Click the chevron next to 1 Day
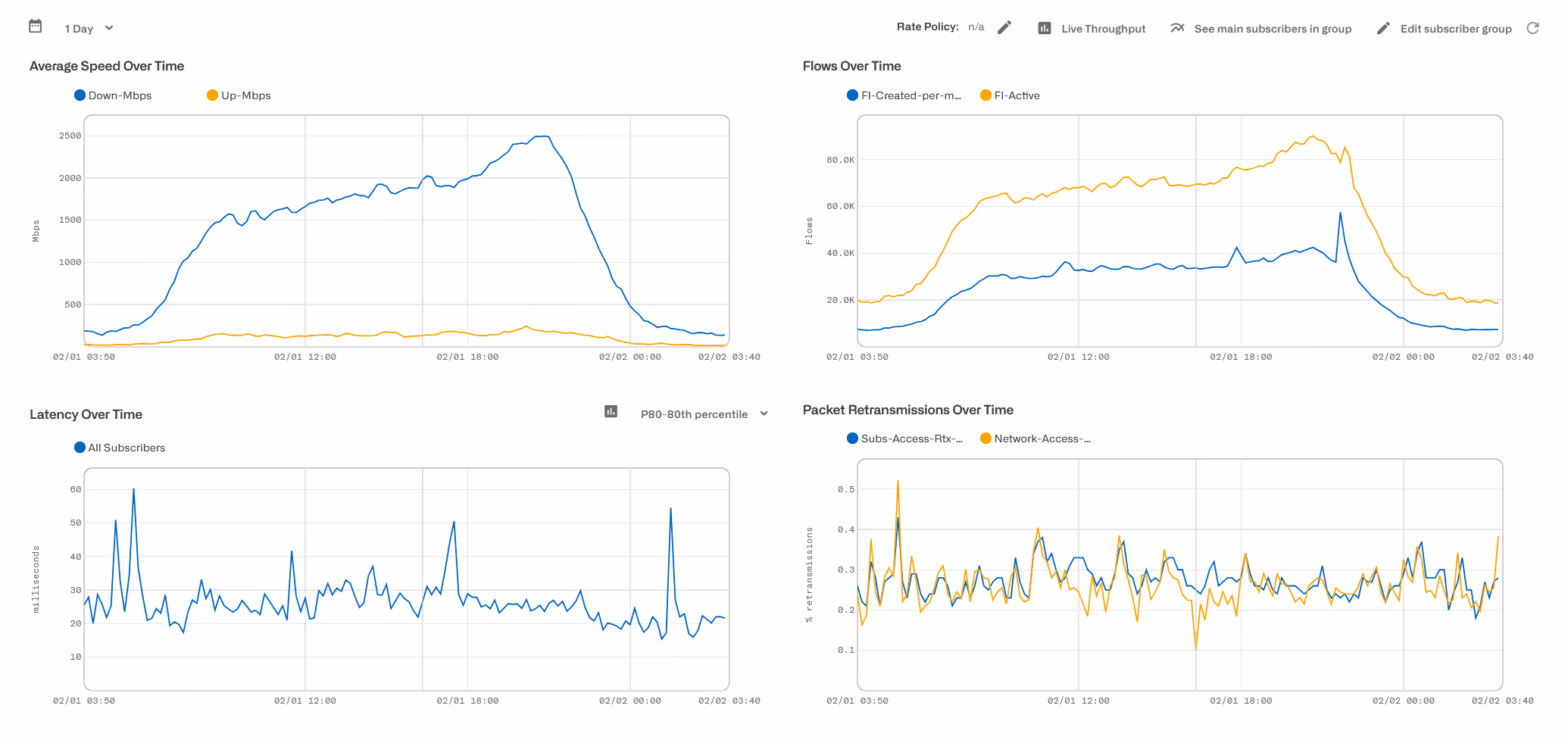 pyautogui.click(x=109, y=28)
